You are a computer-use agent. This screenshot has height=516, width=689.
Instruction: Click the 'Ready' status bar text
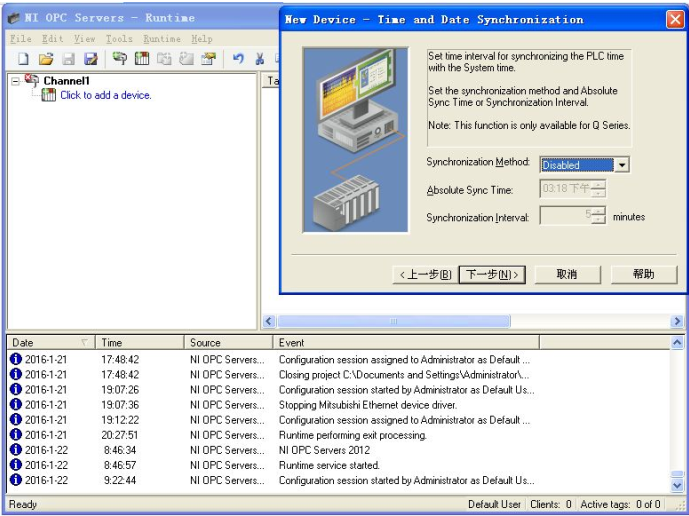point(23,504)
